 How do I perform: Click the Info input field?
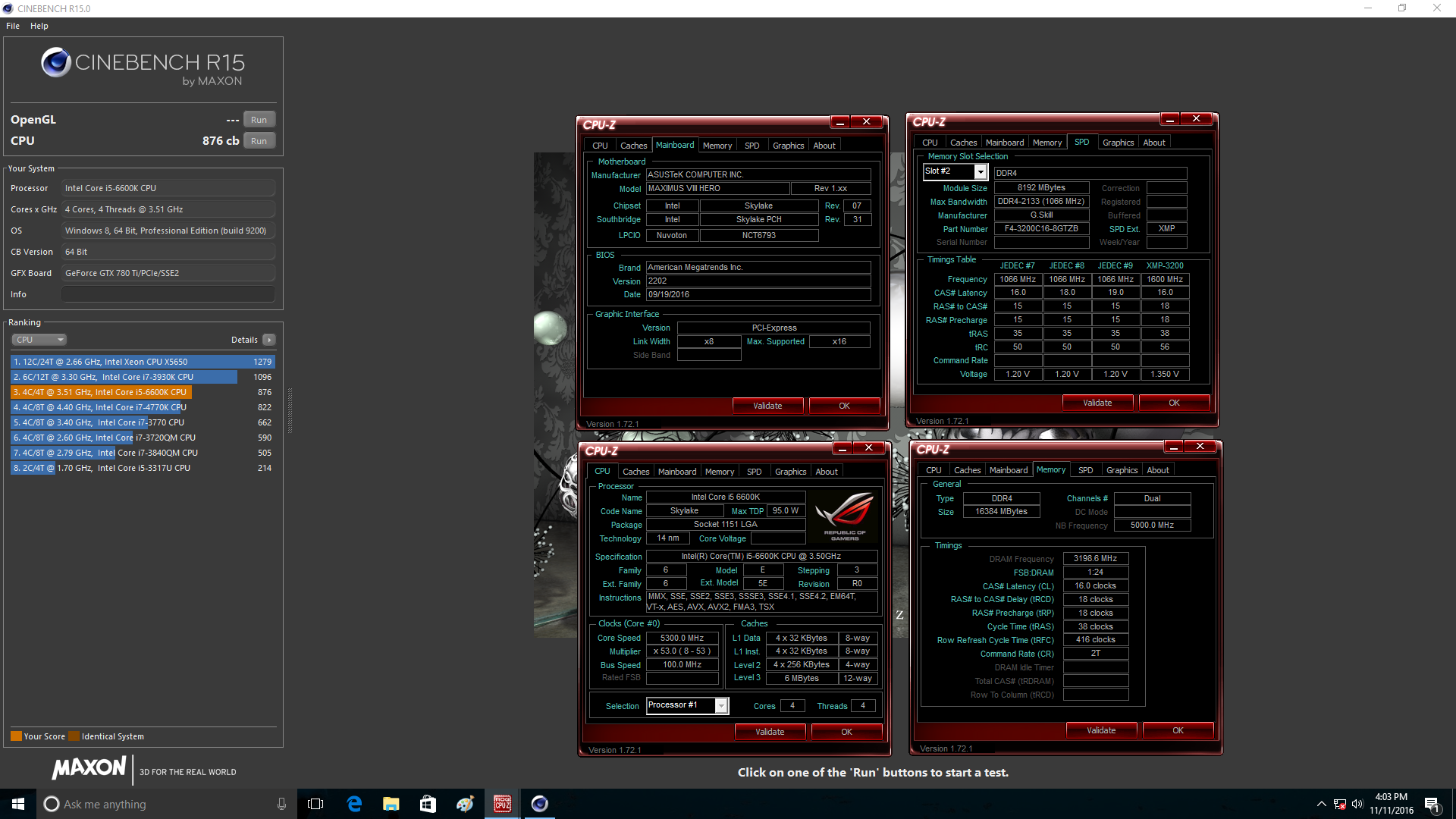click(x=168, y=294)
